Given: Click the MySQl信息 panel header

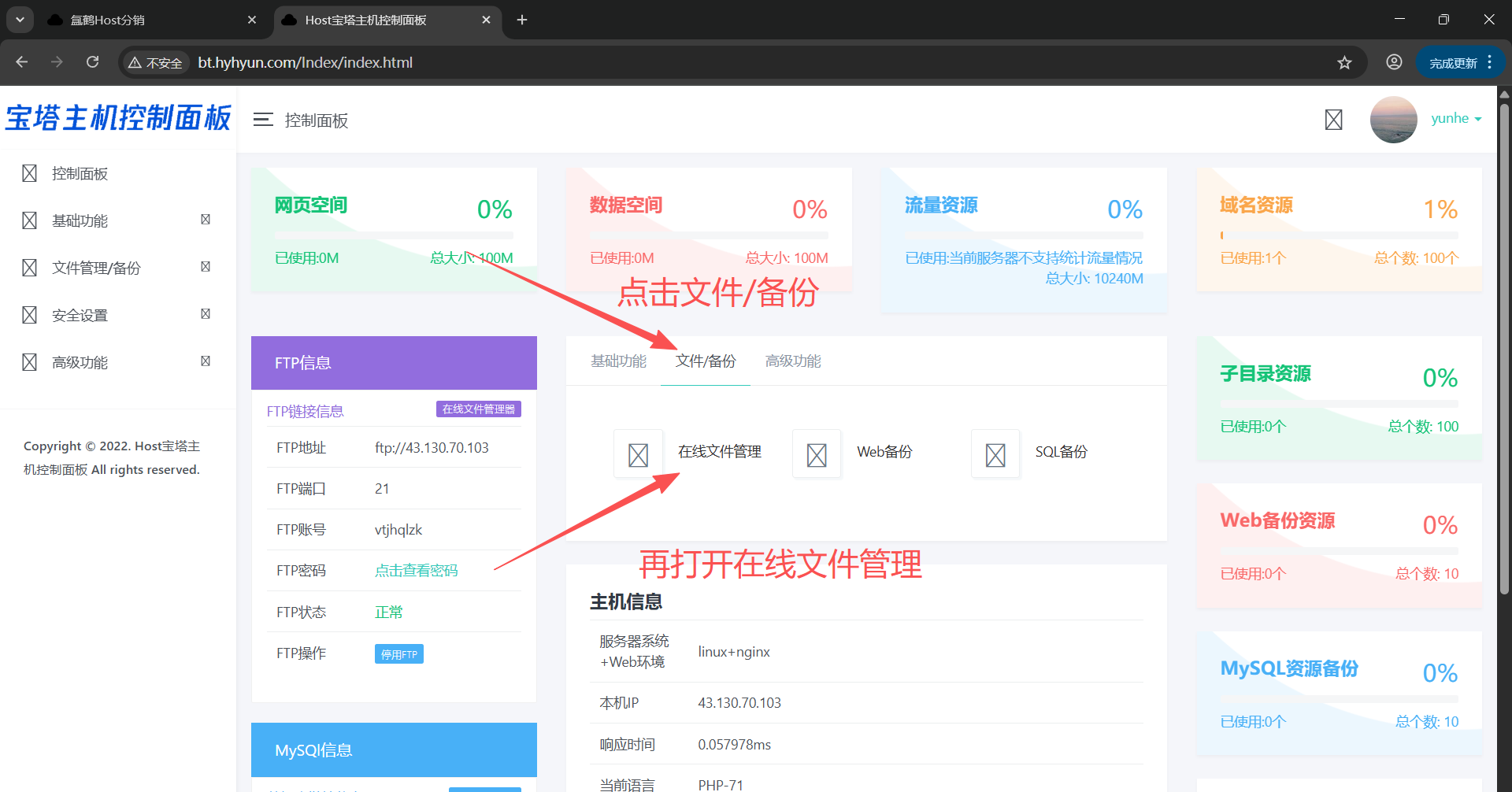Looking at the screenshot, I should point(394,749).
